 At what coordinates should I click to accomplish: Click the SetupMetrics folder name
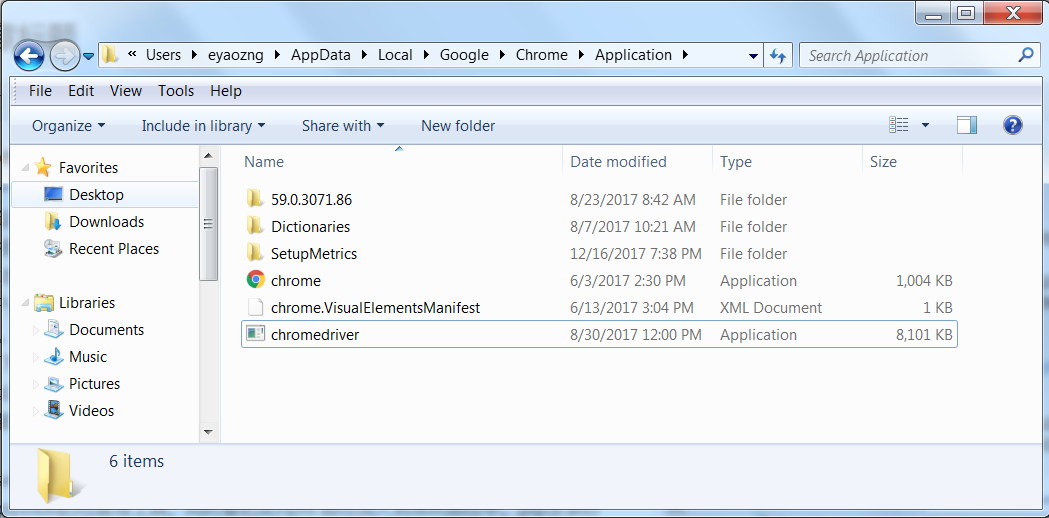[x=314, y=254]
